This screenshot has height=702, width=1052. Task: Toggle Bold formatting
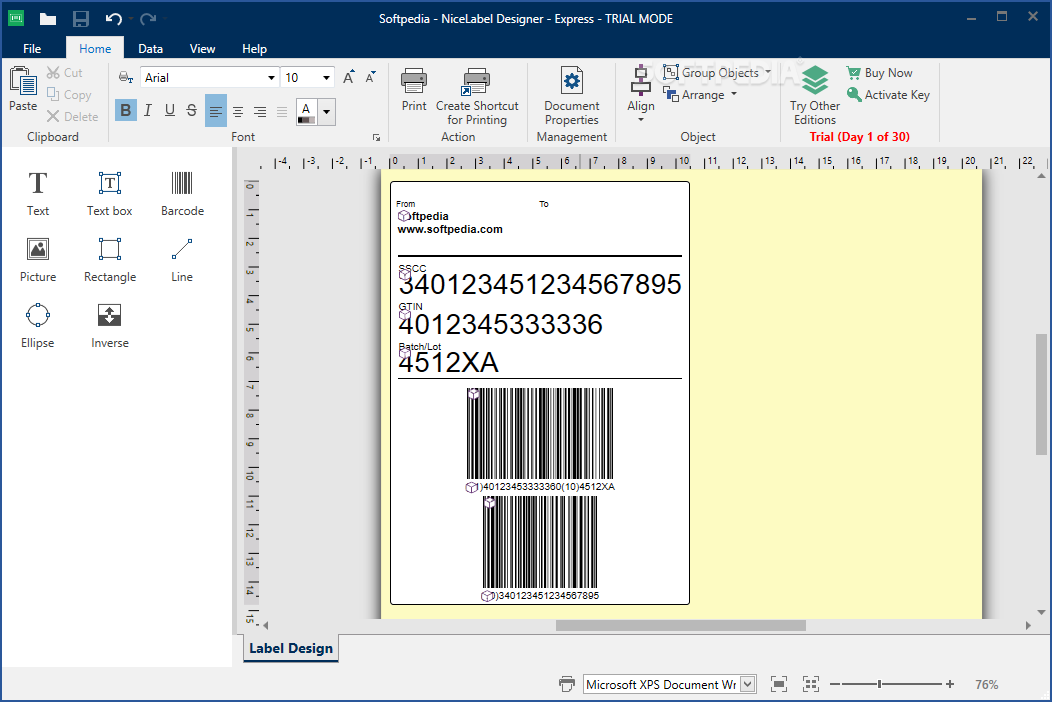pos(125,111)
